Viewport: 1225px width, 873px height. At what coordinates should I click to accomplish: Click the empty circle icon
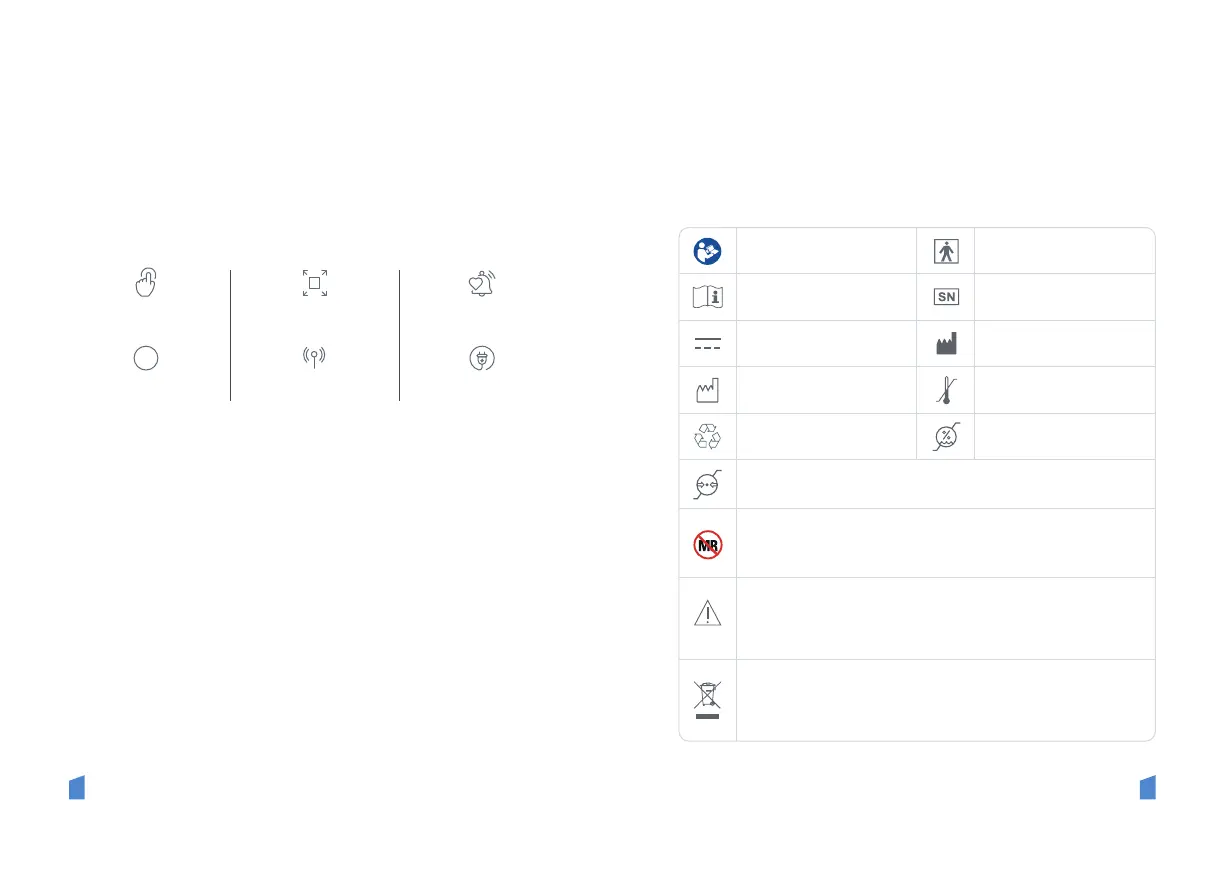146,358
